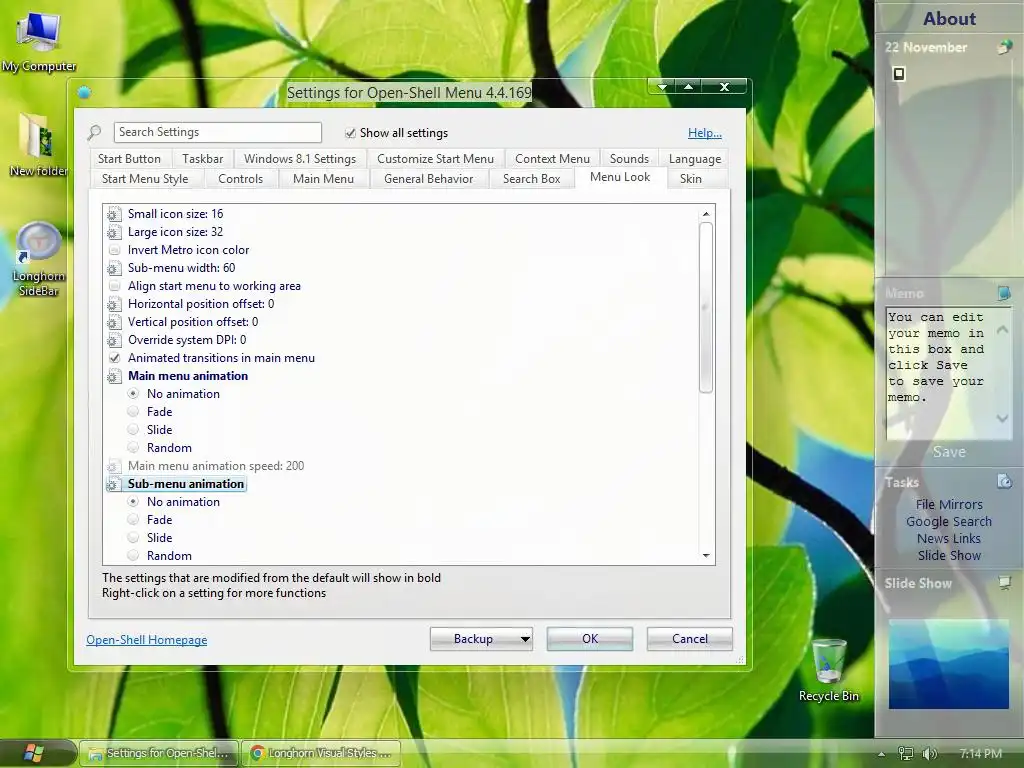The height and width of the screenshot is (768, 1024).
Task: Click gear icon beside Main menu animation speed
Action: tap(114, 466)
